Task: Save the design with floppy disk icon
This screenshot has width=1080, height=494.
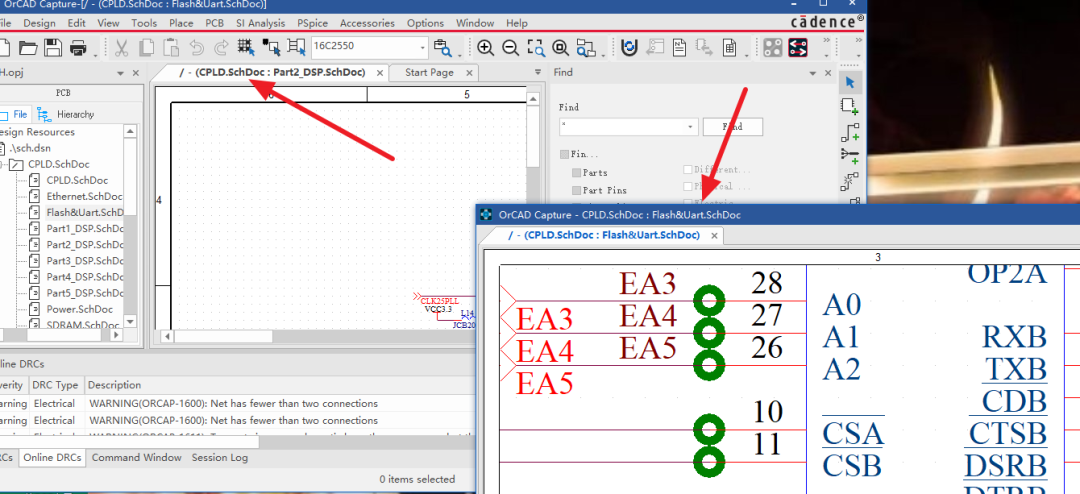Action: [x=53, y=48]
